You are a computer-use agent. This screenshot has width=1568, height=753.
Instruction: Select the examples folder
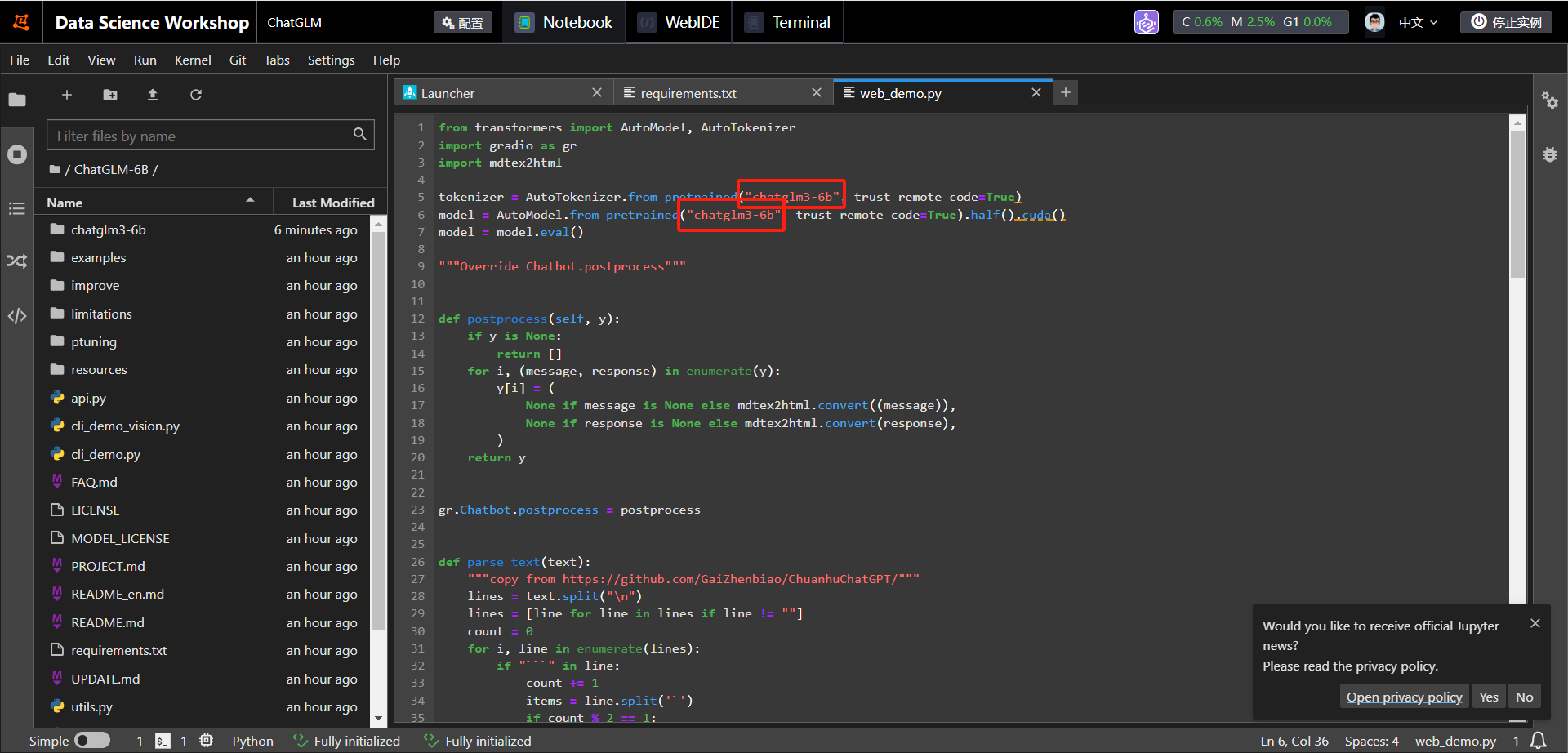tap(204, 257)
